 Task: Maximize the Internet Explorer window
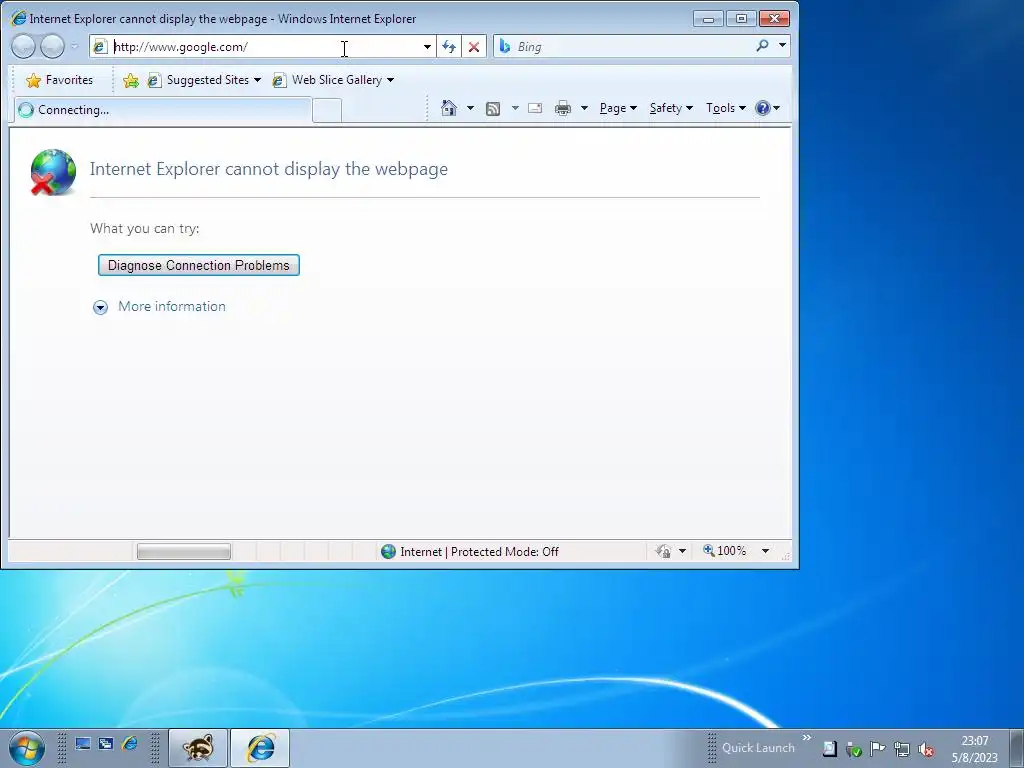(x=741, y=19)
